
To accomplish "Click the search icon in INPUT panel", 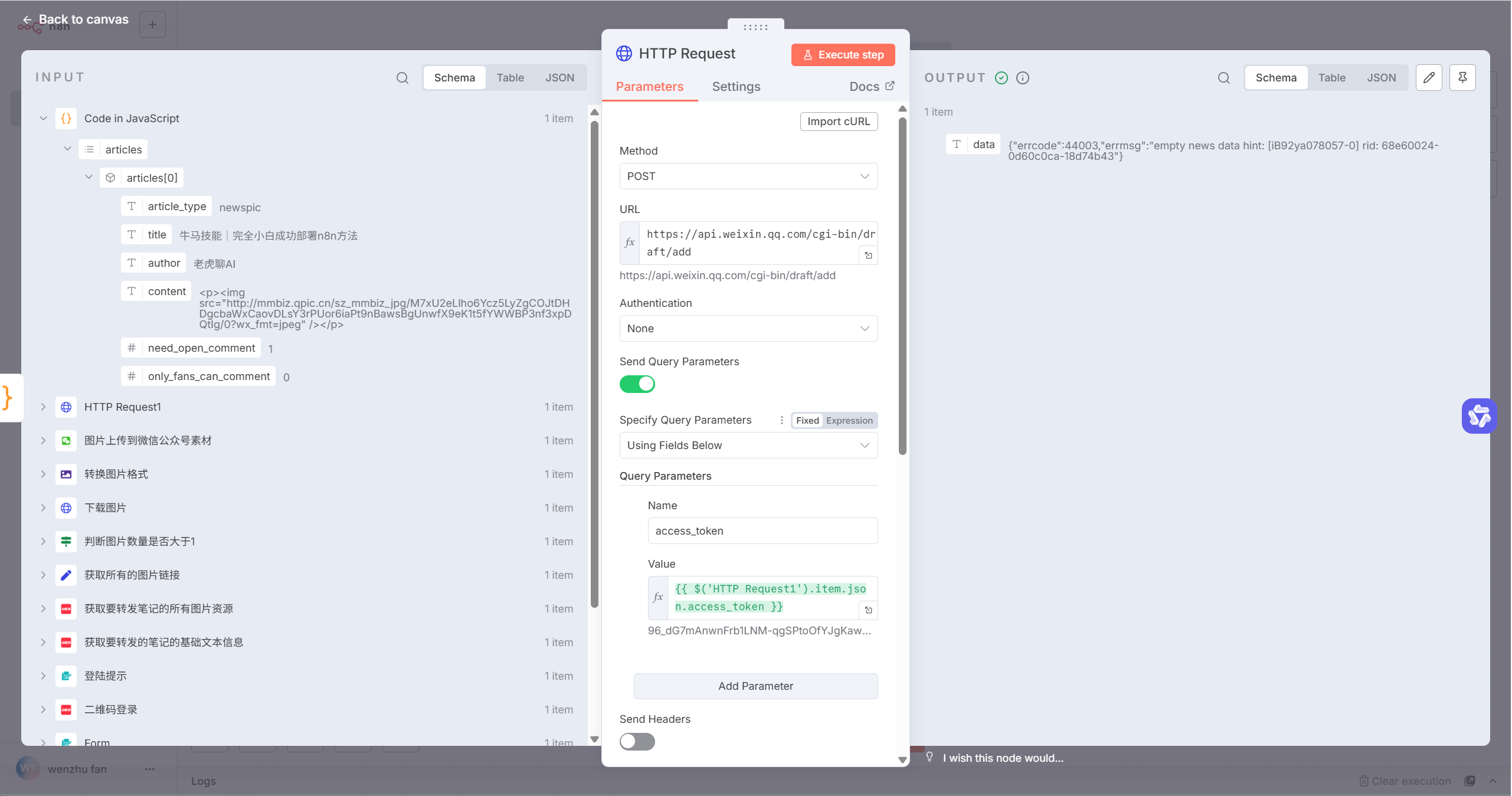I will coord(402,78).
